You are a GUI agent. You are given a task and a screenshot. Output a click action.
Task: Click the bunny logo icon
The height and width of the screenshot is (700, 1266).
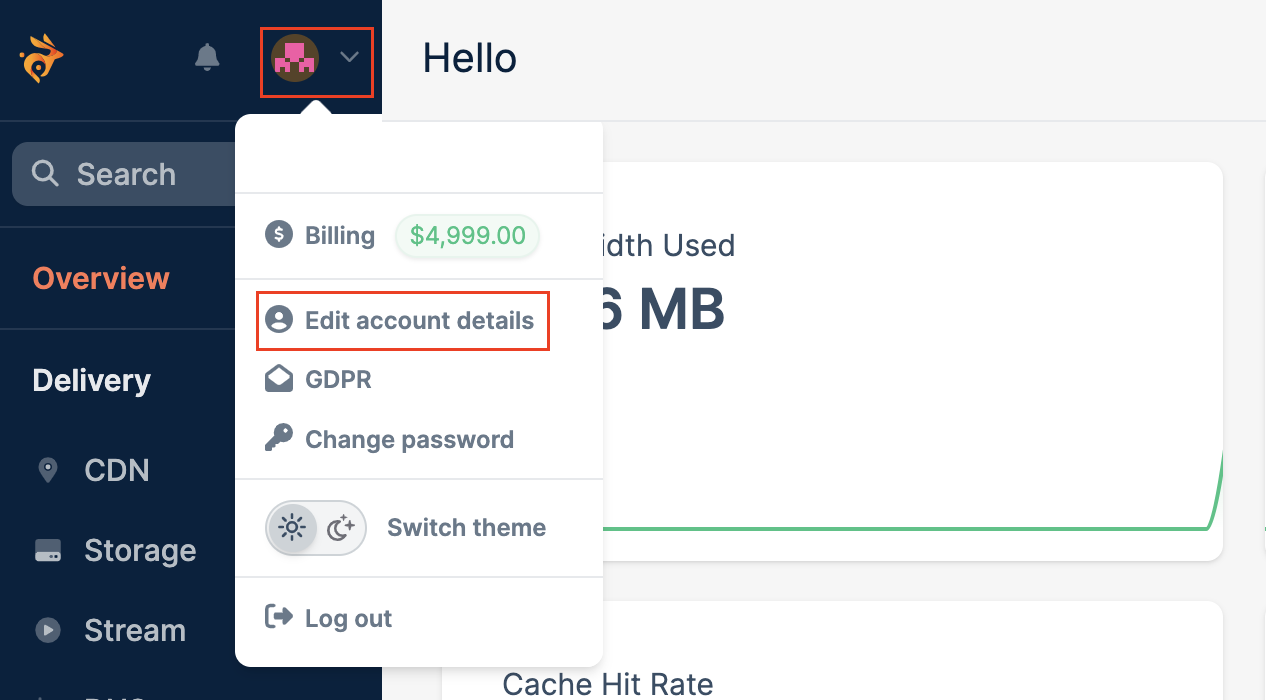point(41,58)
